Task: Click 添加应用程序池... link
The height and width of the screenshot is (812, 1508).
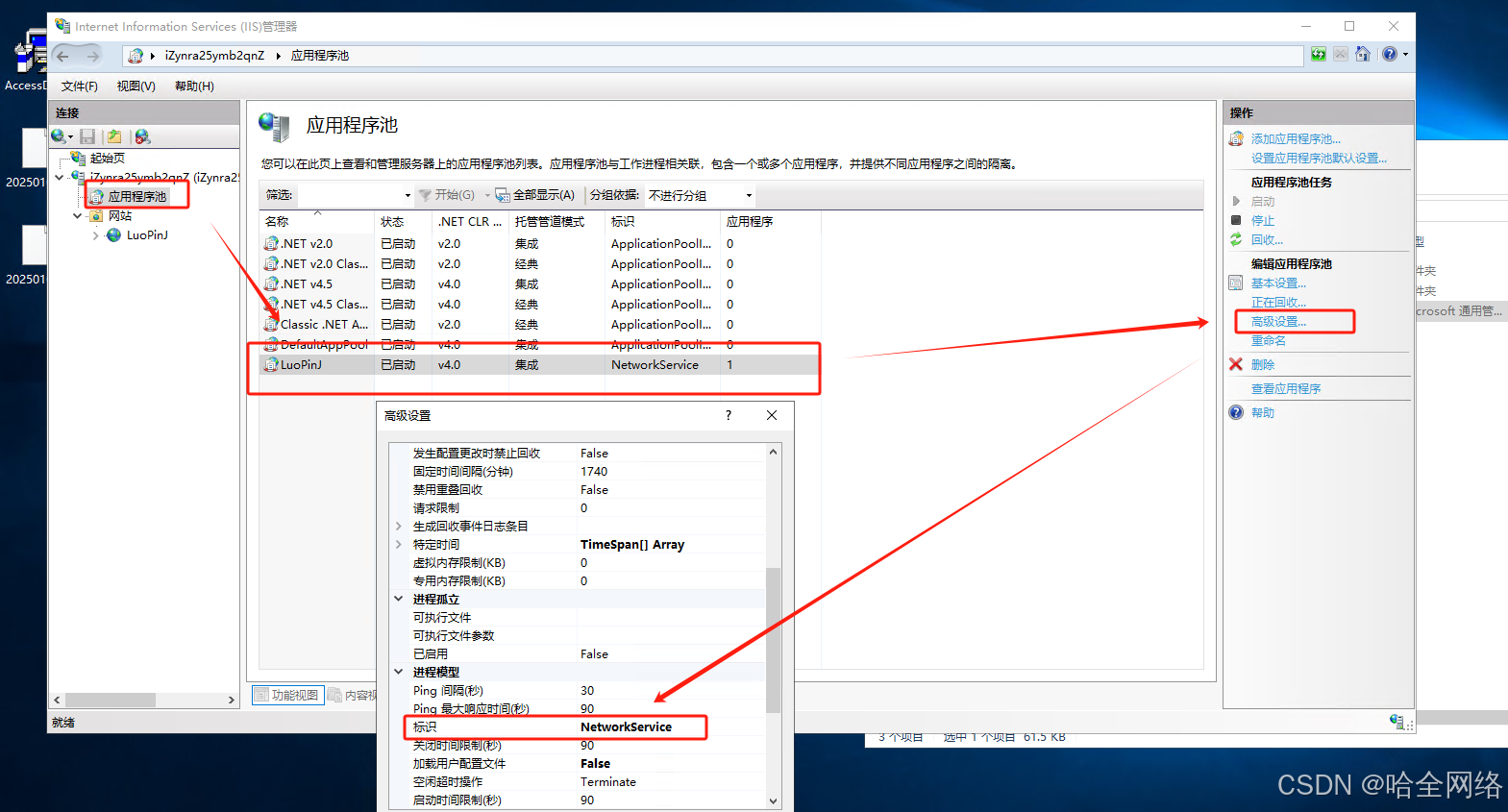Action: tap(1296, 139)
